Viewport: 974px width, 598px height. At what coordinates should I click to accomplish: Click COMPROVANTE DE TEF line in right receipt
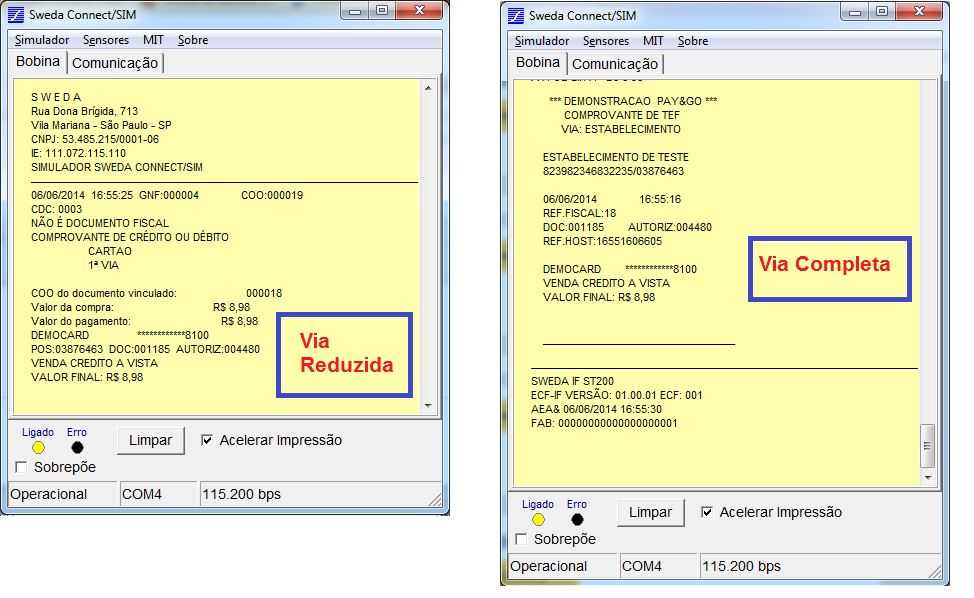pos(622,116)
